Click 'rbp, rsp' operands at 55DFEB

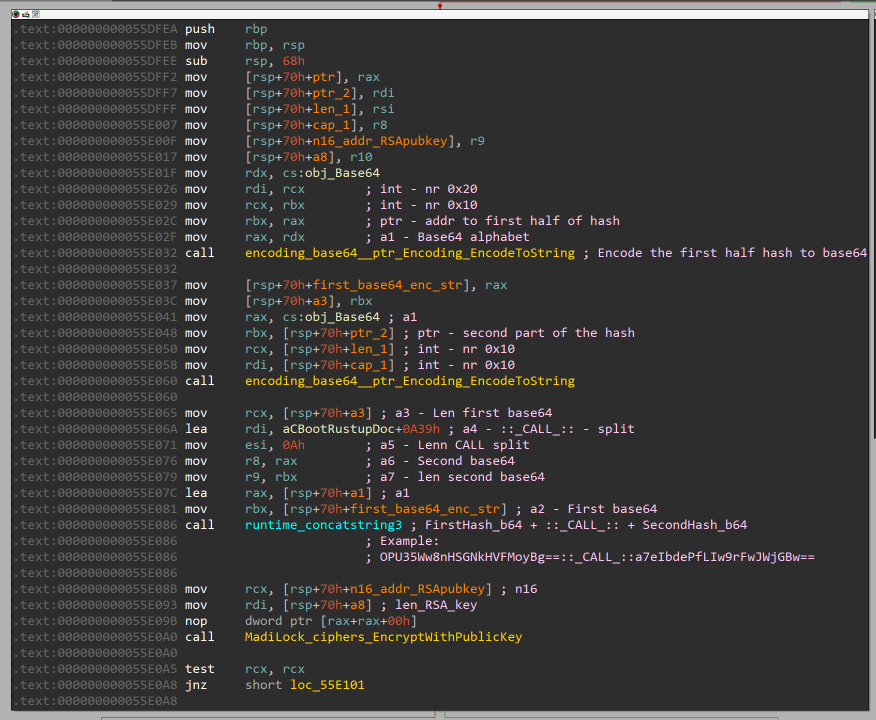(275, 45)
